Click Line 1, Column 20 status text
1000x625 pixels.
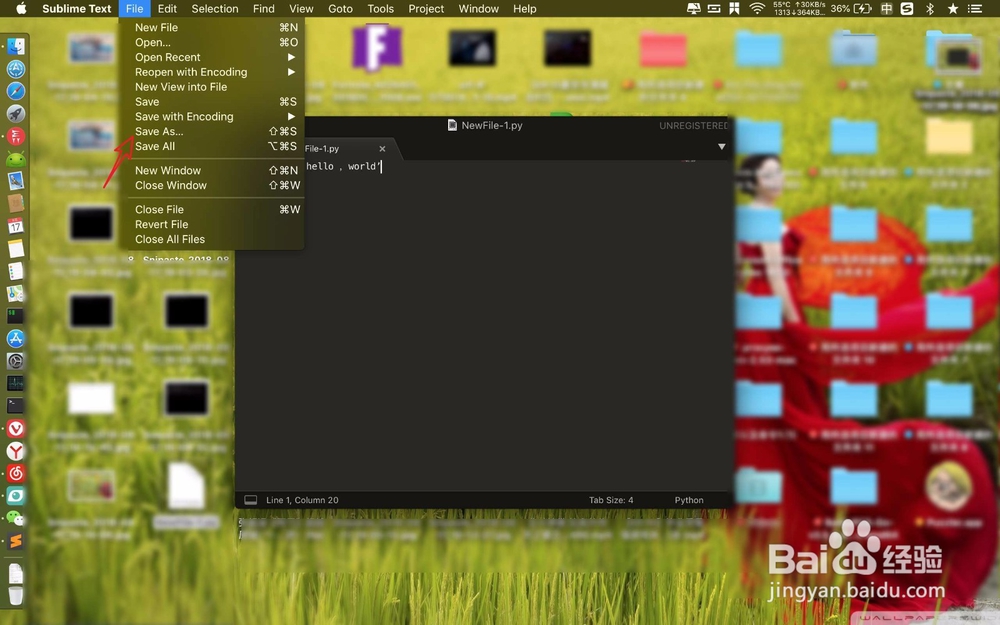(x=302, y=500)
